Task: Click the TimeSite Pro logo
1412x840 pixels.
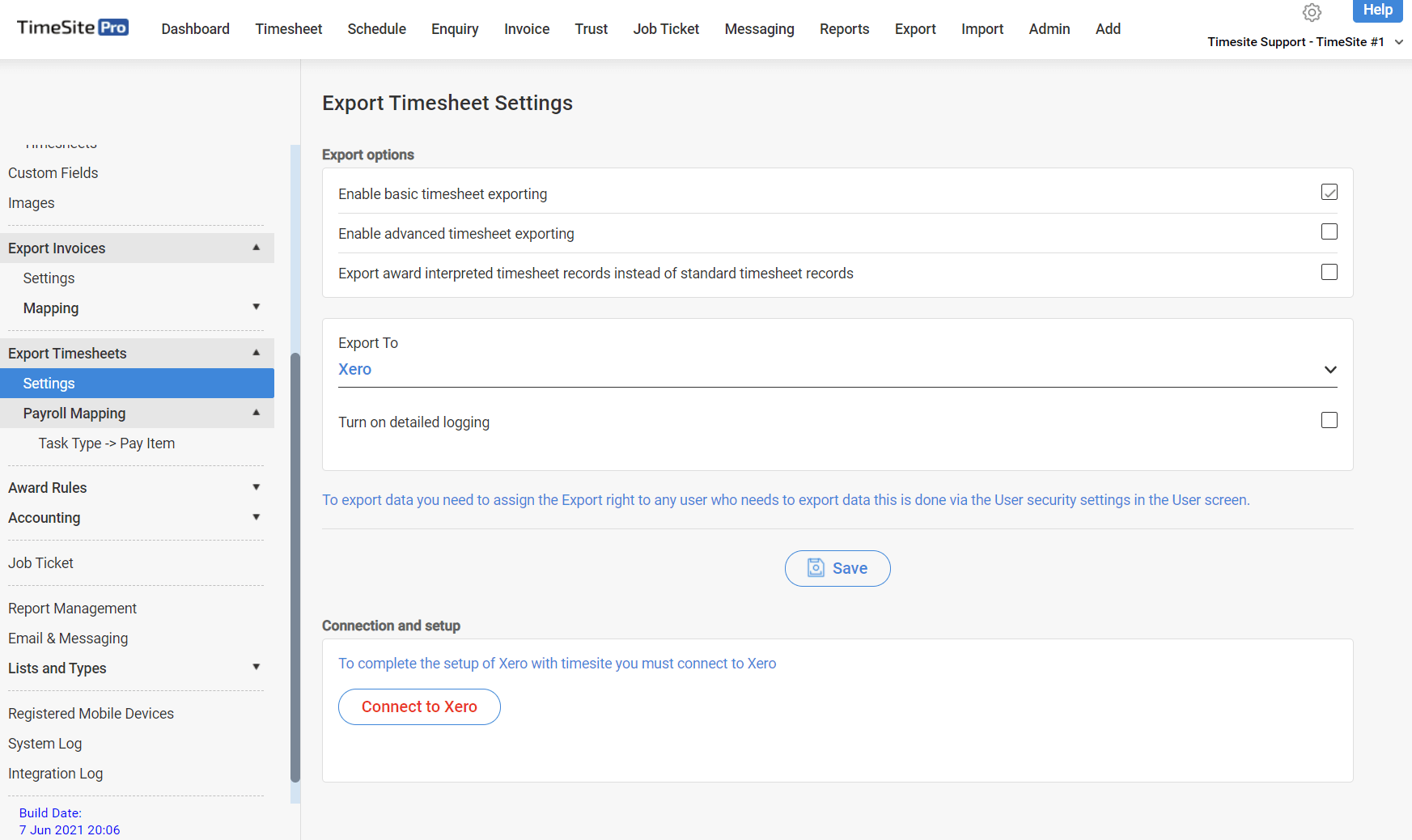Action: tap(73, 28)
